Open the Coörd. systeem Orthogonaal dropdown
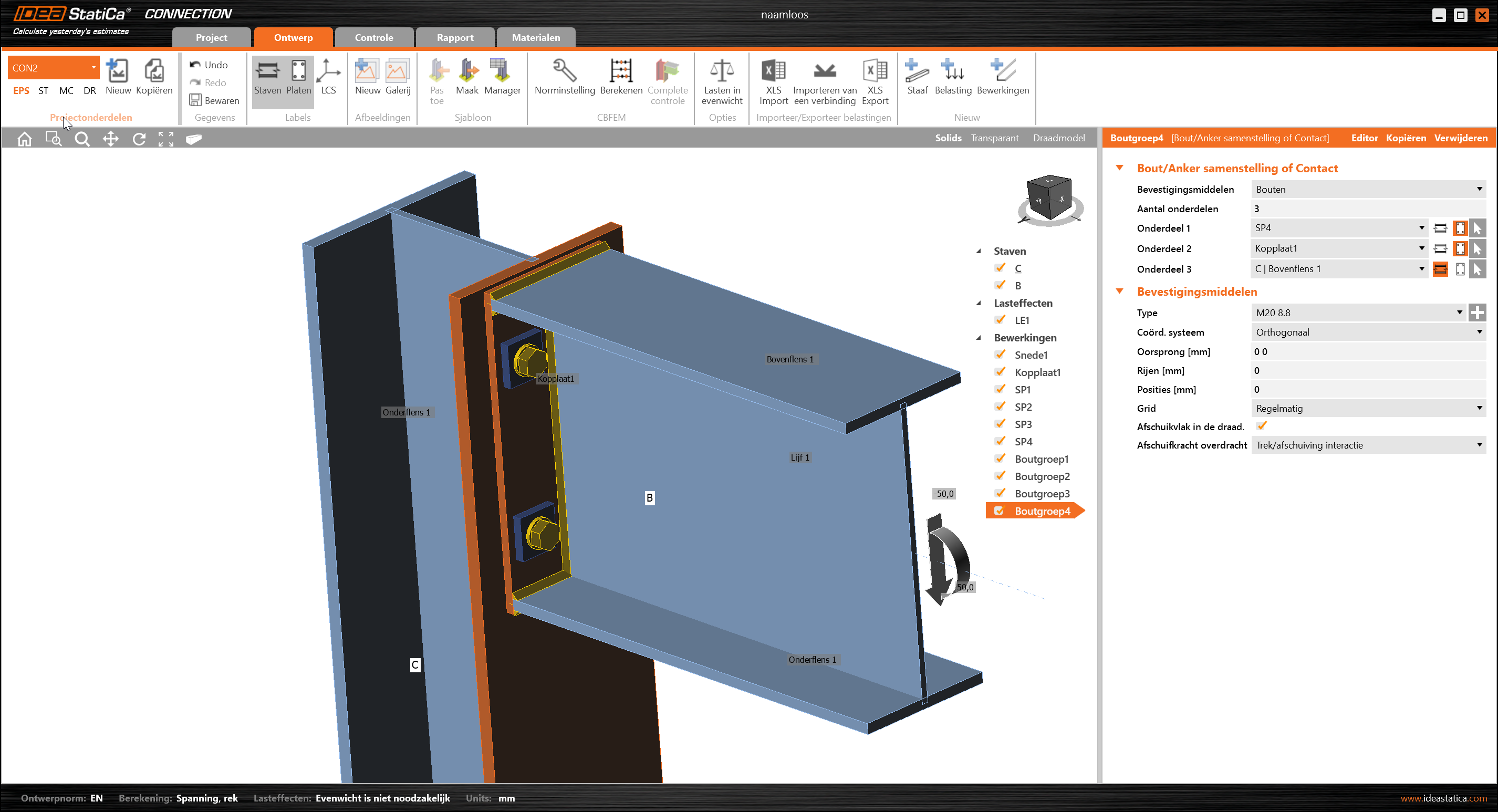 pos(1368,332)
